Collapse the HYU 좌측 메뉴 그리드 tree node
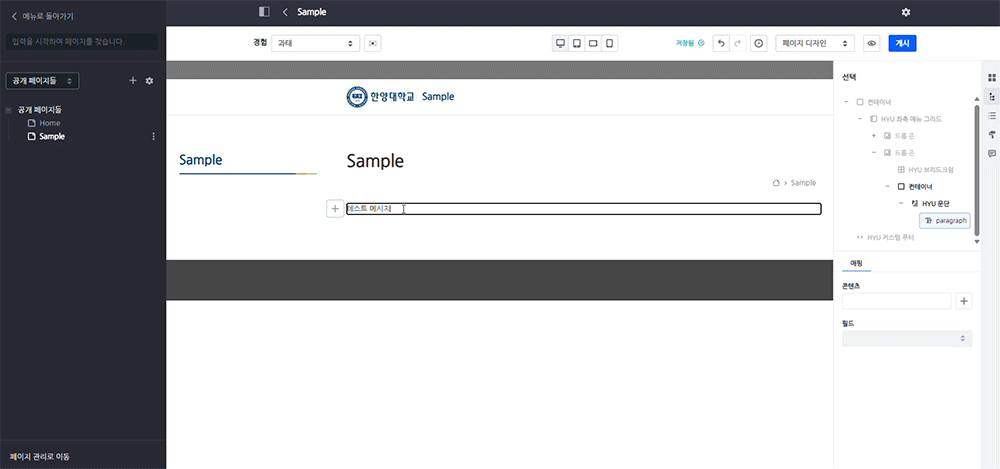This screenshot has width=1000, height=469. (x=859, y=119)
